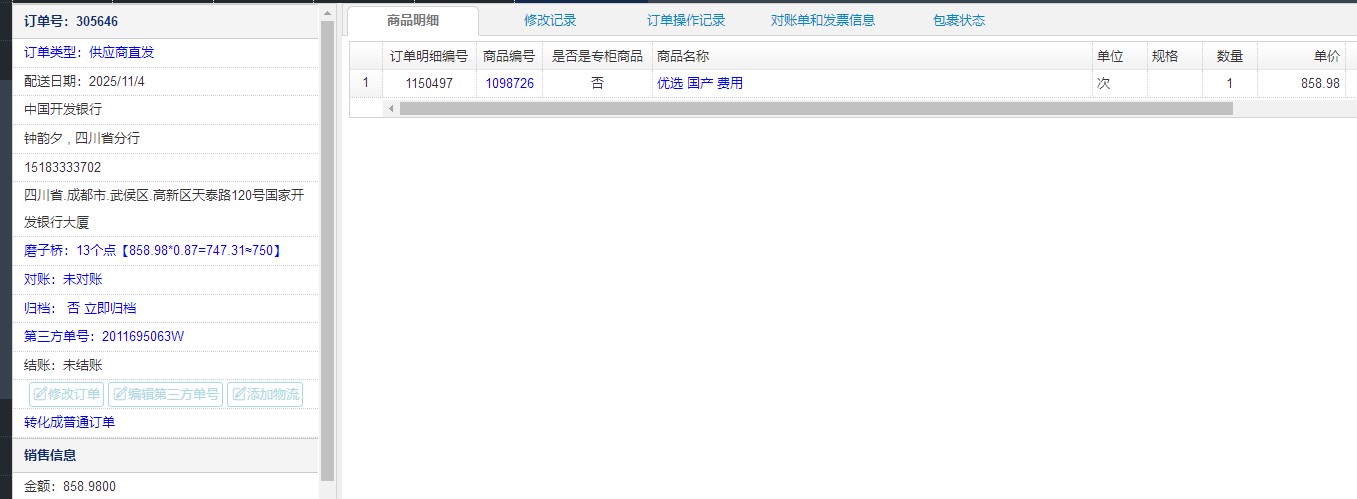The width and height of the screenshot is (1357, 499).
Task: Open the 修改记录 tab
Action: tap(550, 20)
